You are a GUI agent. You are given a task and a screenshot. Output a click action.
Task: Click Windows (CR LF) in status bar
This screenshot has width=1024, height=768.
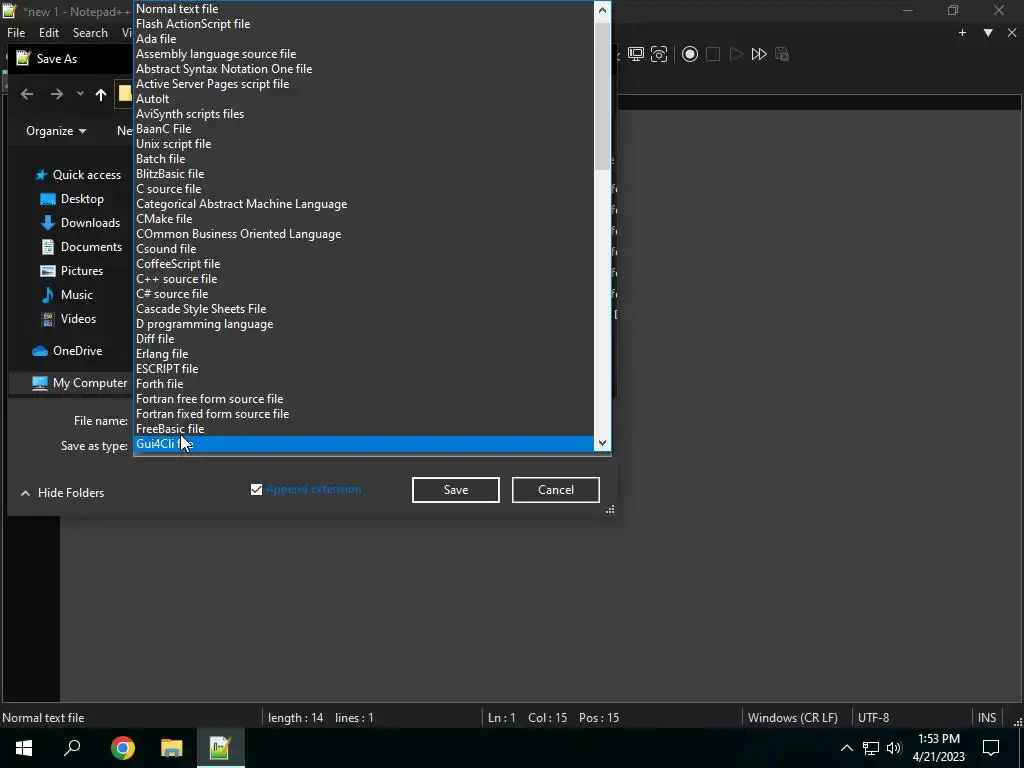pos(792,718)
